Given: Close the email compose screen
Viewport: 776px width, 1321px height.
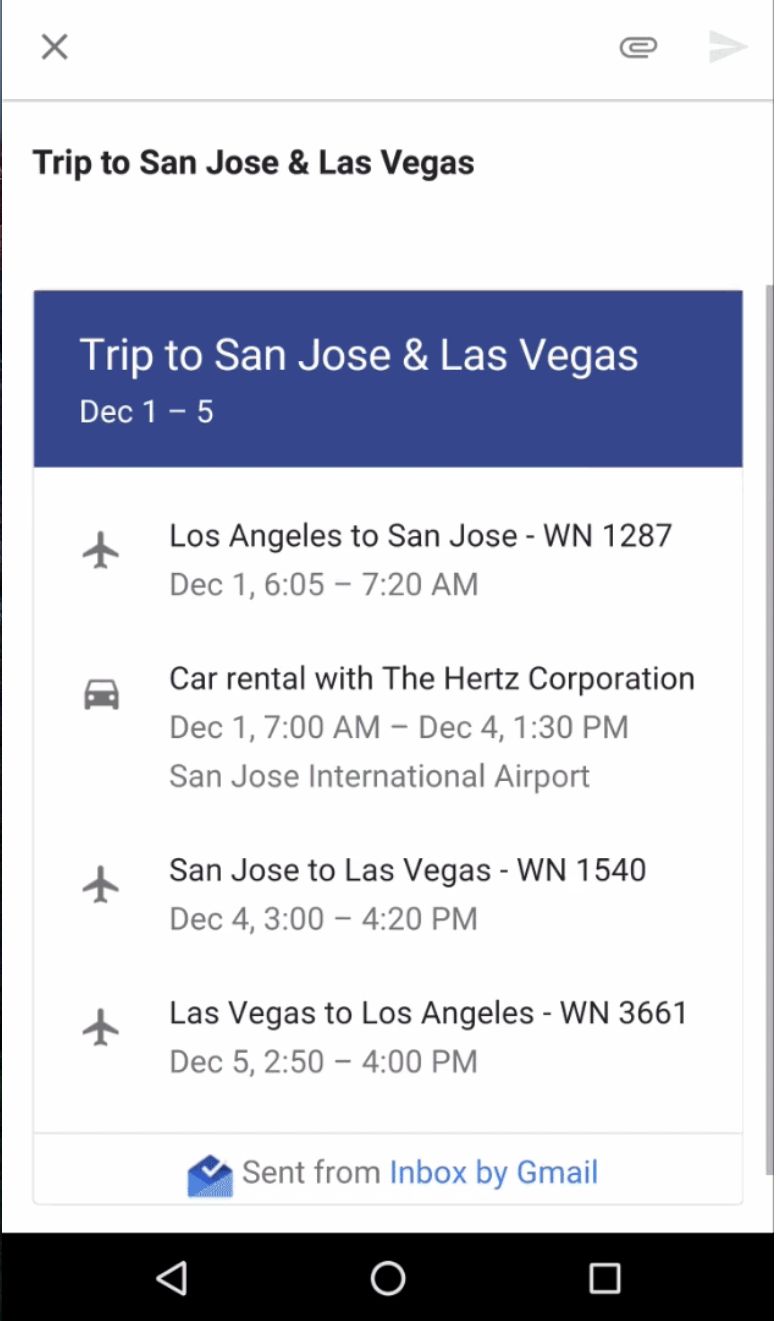Looking at the screenshot, I should coord(54,47).
